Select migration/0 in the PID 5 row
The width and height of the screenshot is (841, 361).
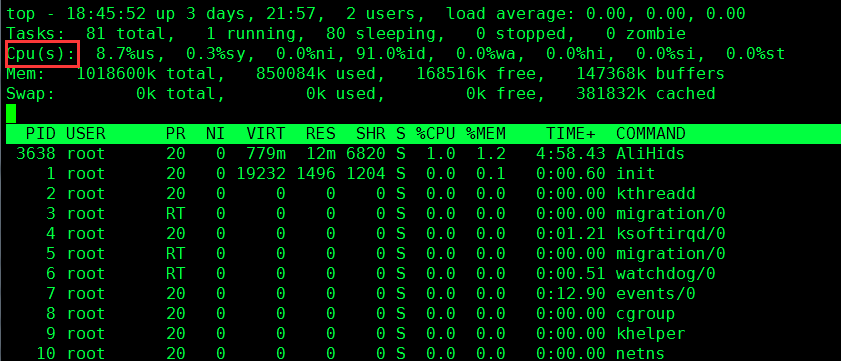pos(670,254)
